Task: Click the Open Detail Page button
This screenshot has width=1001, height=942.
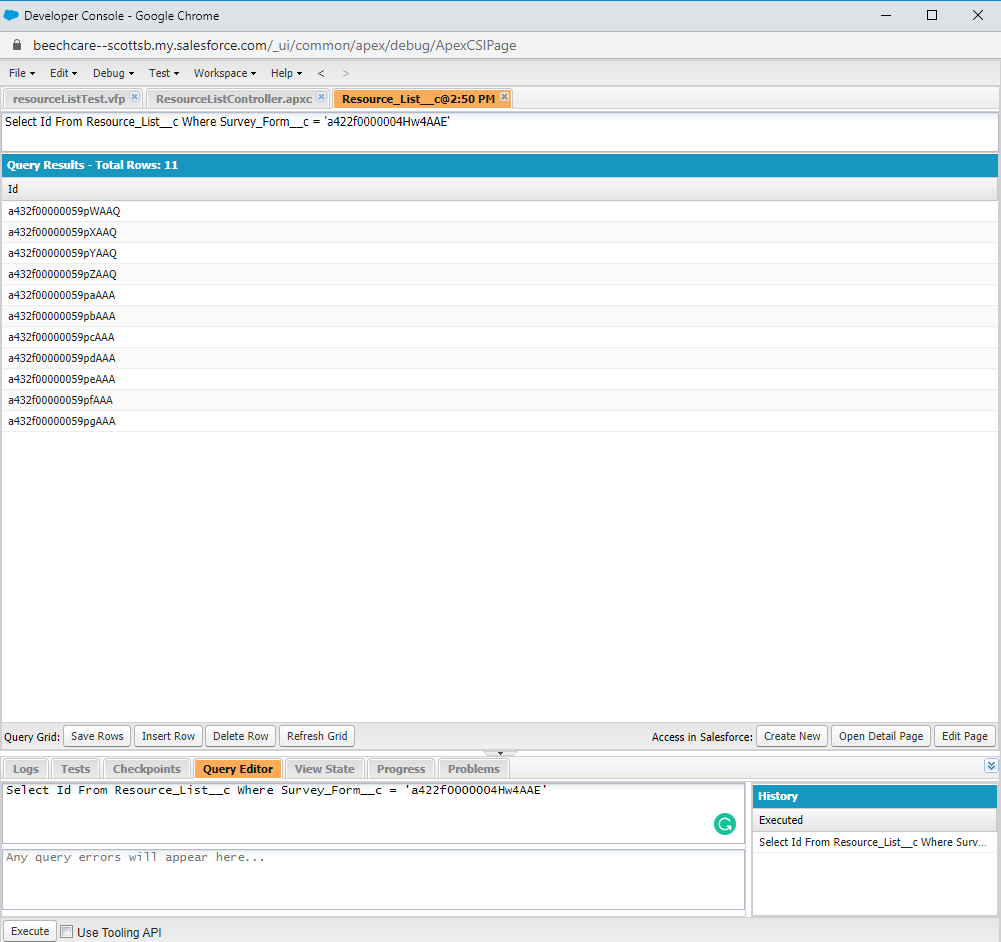Action: [880, 736]
